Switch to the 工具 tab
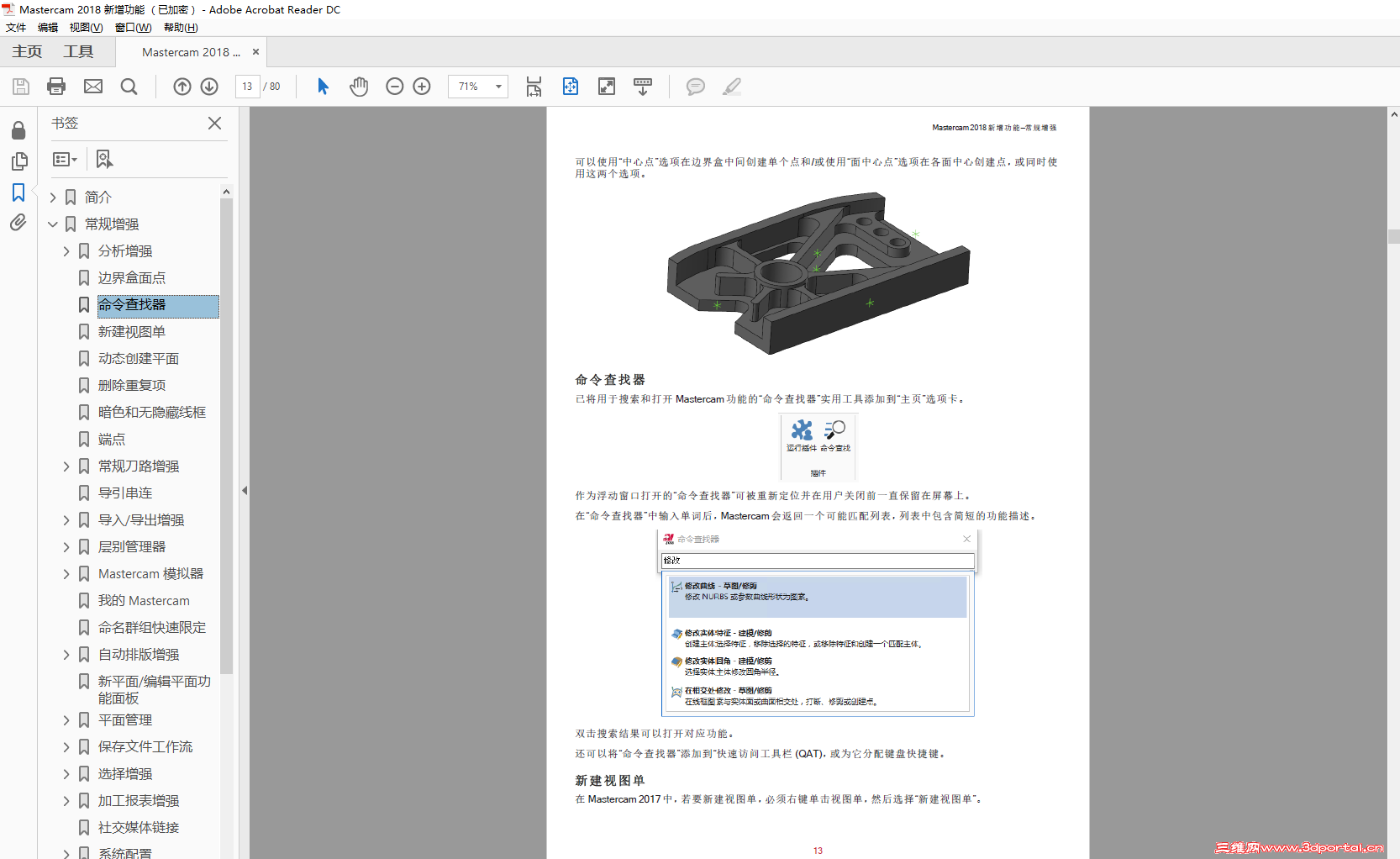This screenshot has width=1400, height=859. pos(79,52)
